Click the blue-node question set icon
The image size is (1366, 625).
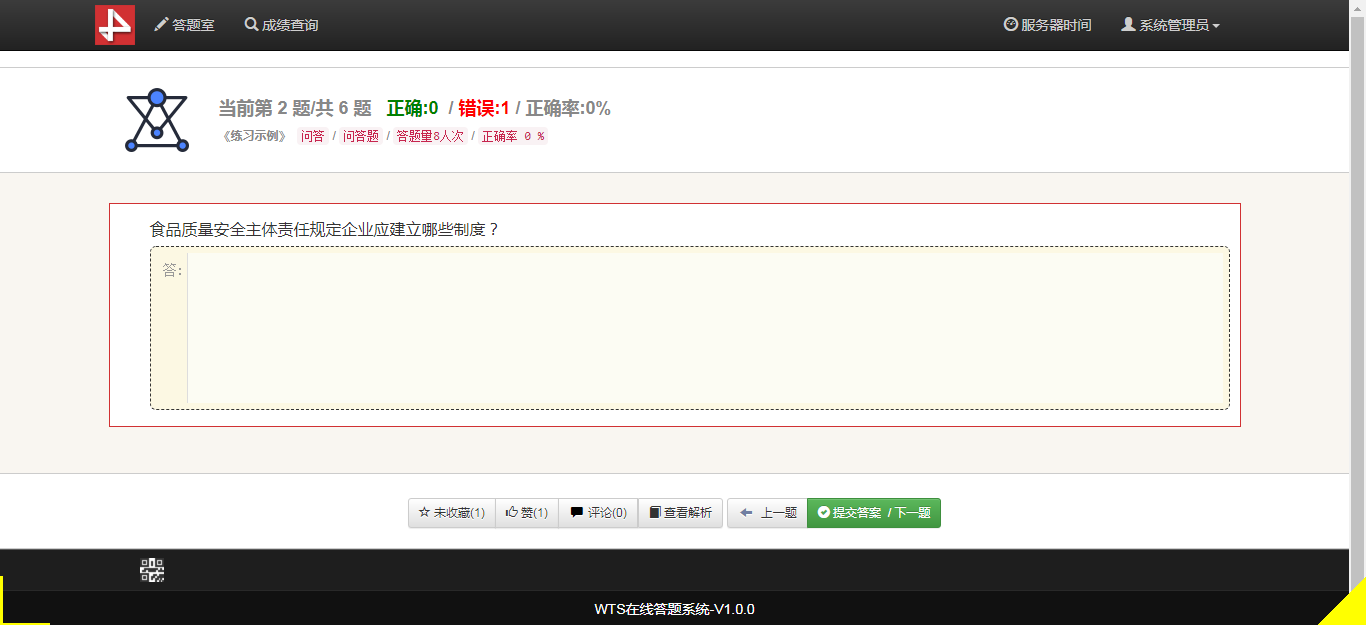point(157,121)
